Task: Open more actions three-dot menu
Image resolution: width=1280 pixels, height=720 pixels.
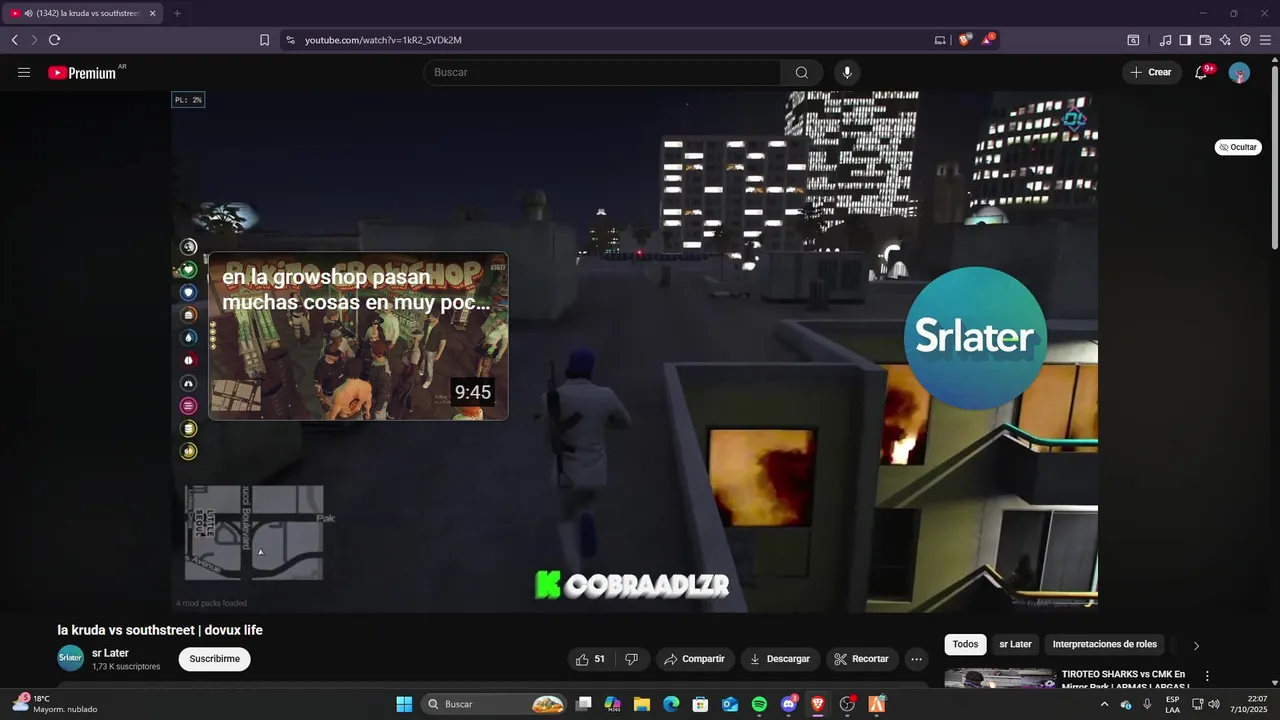Action: tap(916, 659)
